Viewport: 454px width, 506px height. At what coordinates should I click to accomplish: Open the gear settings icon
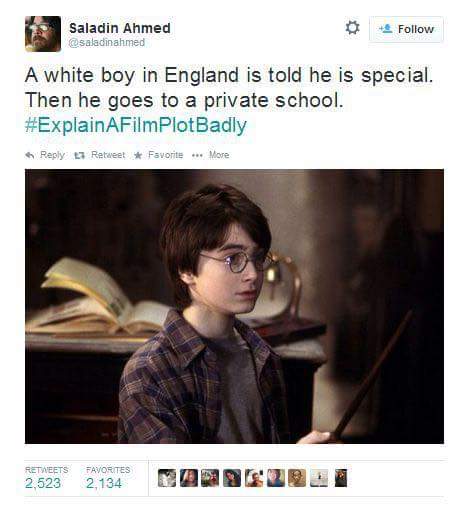pyautogui.click(x=352, y=28)
